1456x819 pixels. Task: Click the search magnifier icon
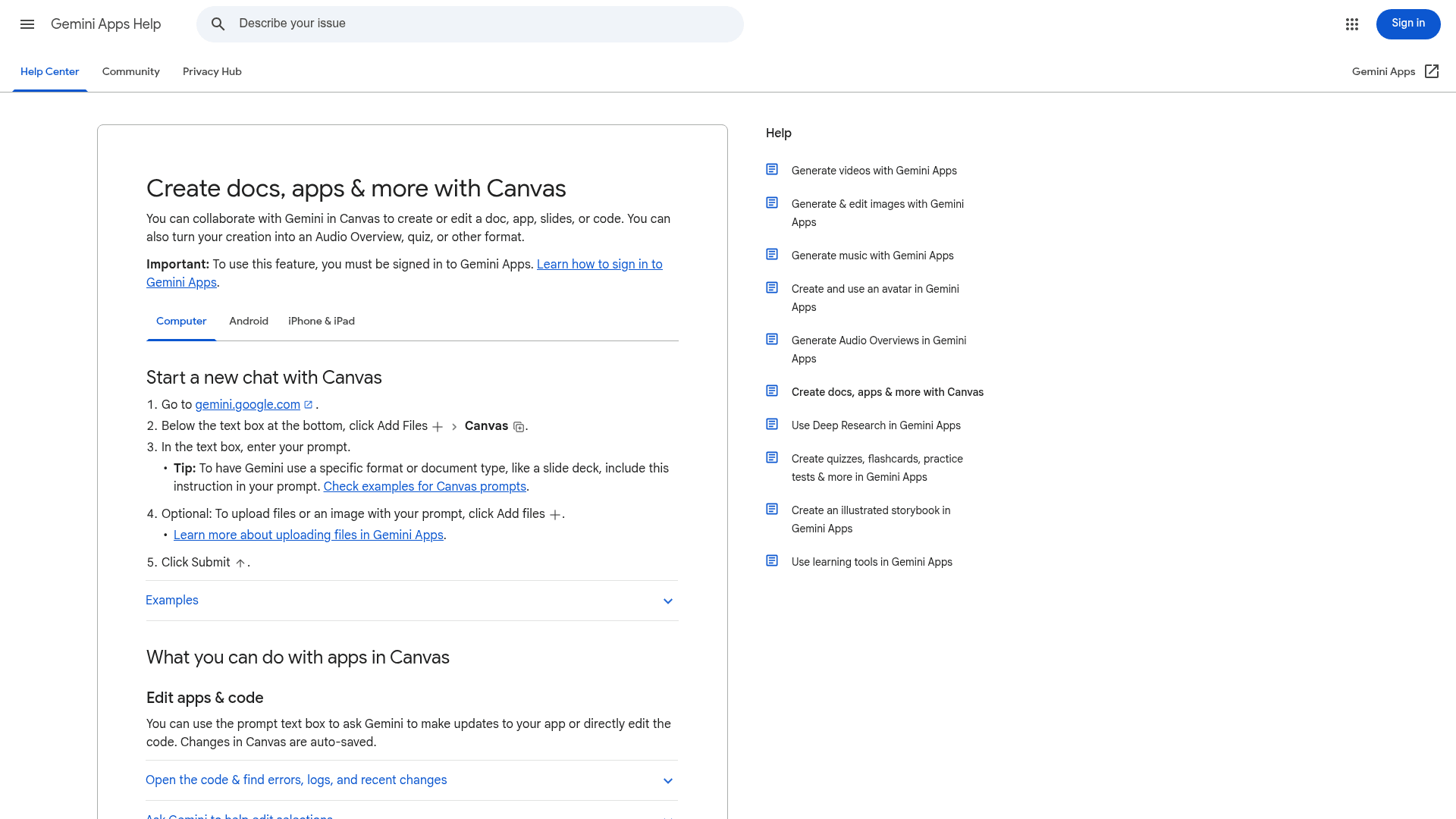[x=218, y=24]
